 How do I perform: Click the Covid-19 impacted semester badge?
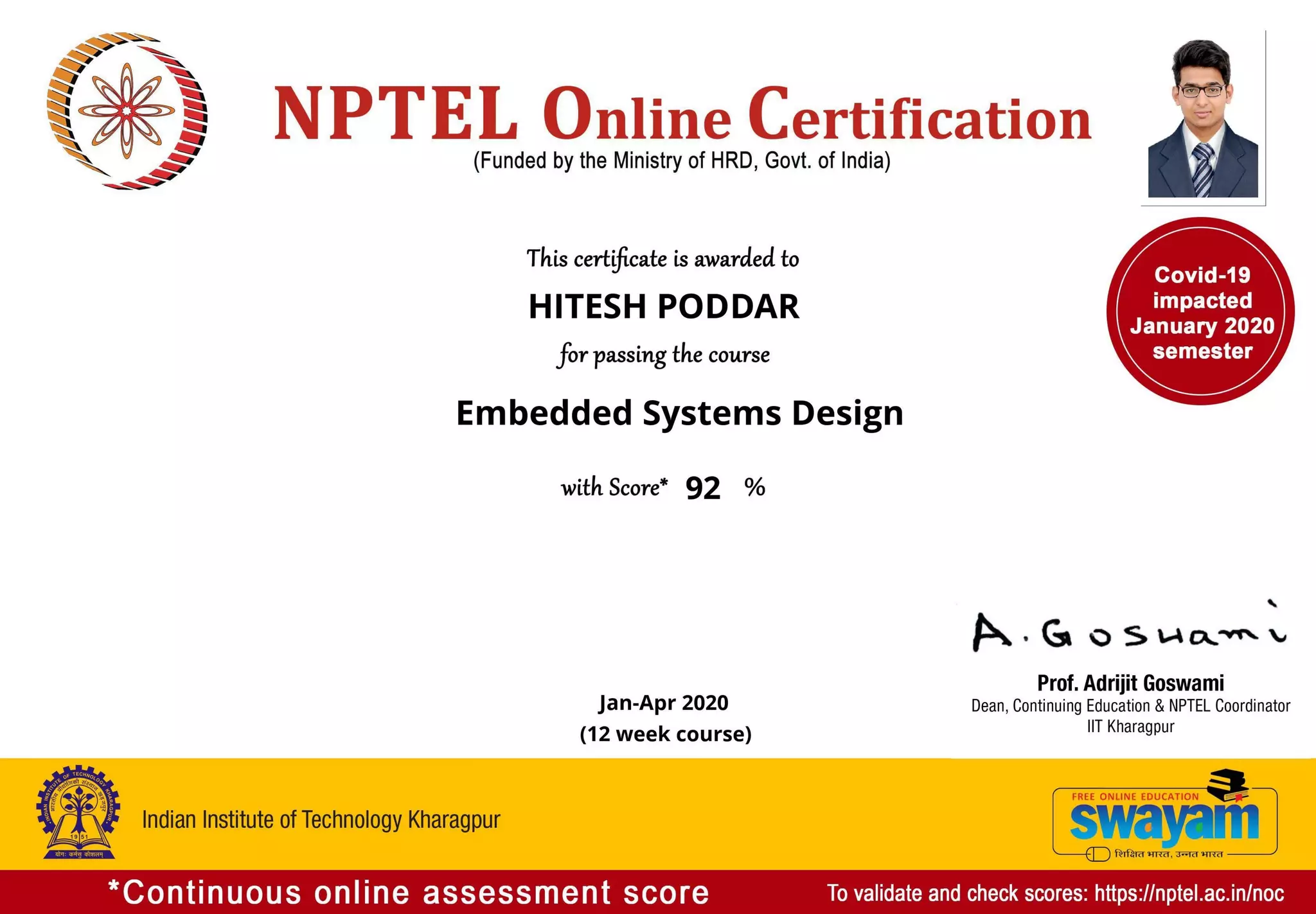[x=1200, y=312]
